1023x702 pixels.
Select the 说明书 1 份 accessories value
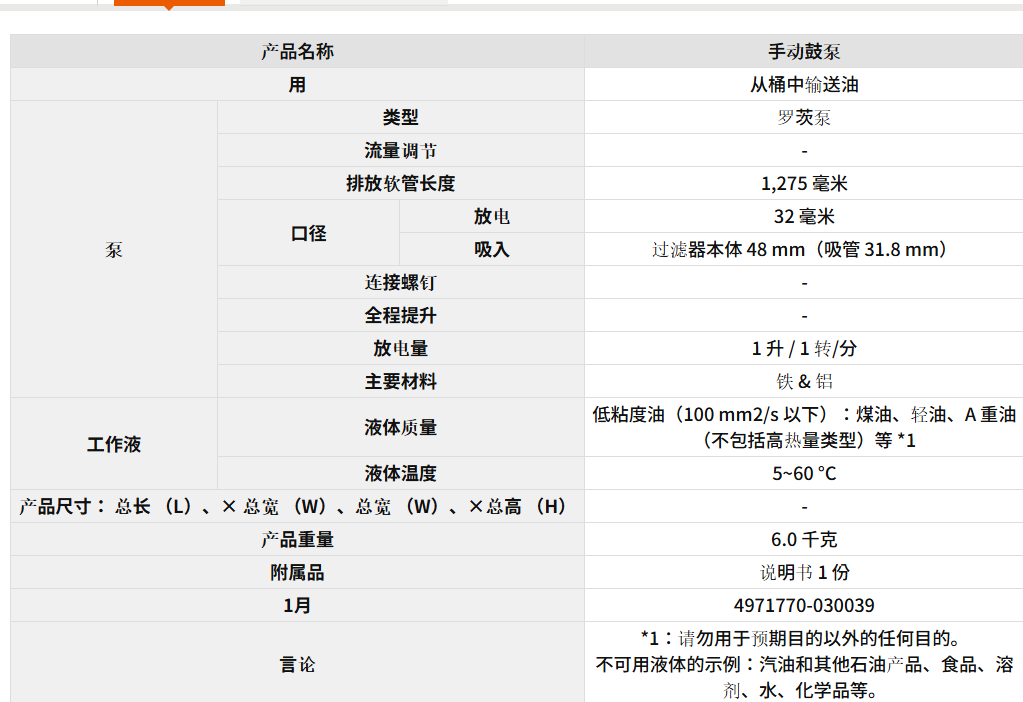point(803,572)
